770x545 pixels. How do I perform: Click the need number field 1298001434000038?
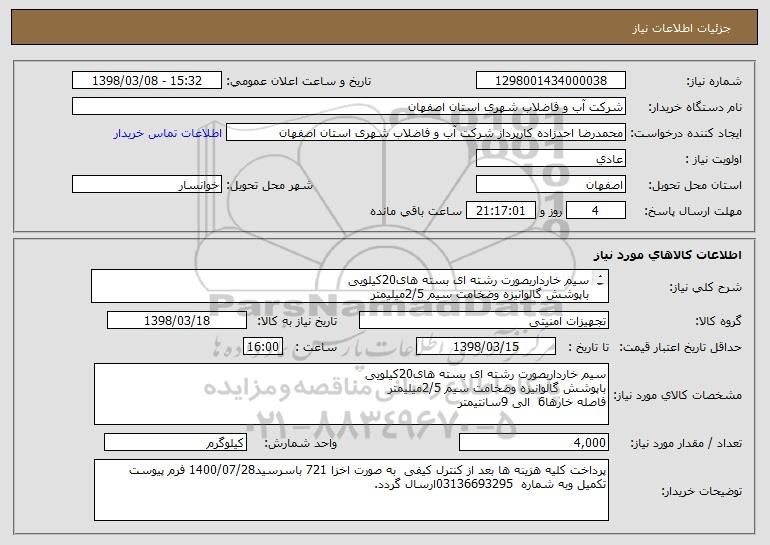(550, 81)
